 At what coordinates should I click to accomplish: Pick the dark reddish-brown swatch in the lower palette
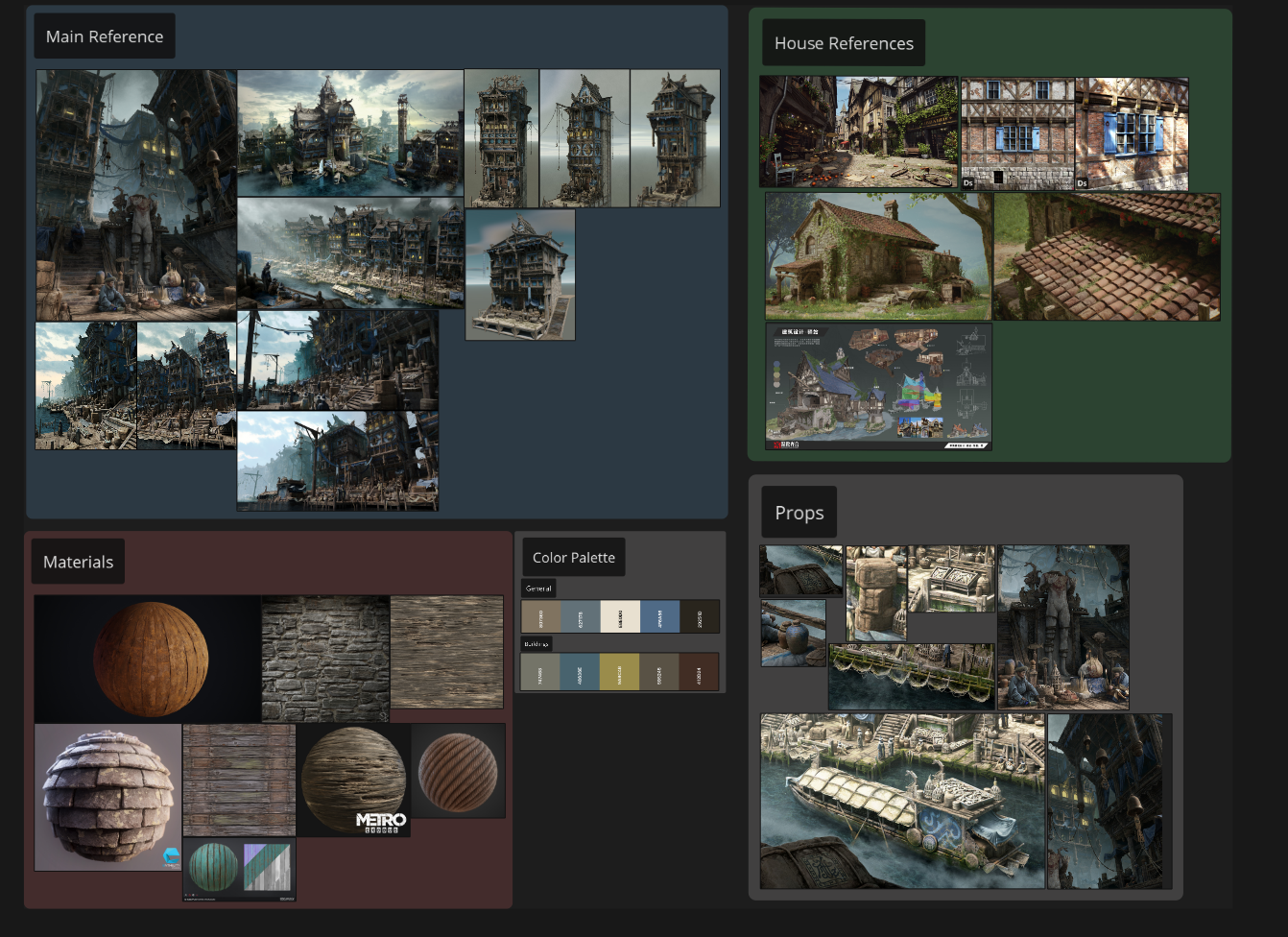point(699,672)
